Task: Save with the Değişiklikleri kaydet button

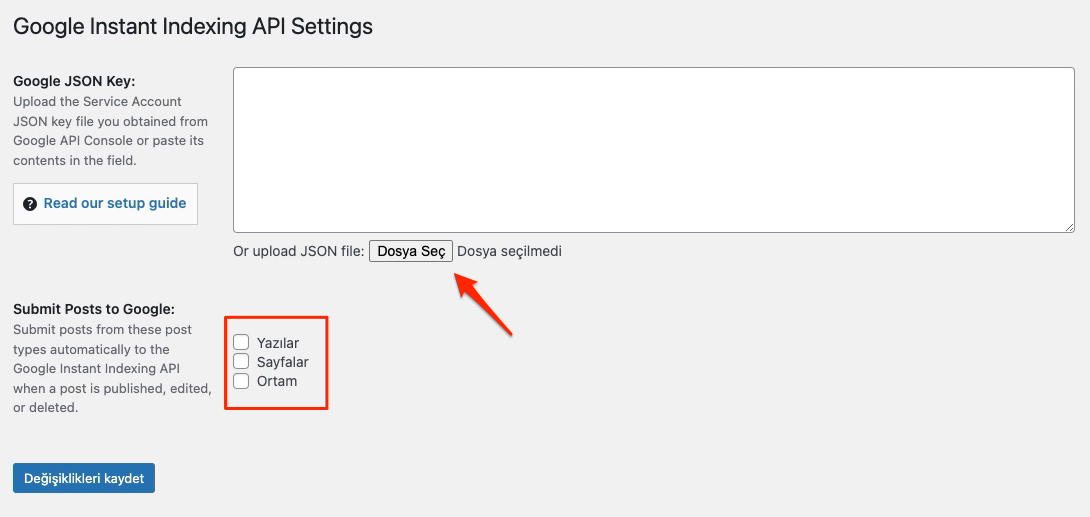Action: coord(84,478)
